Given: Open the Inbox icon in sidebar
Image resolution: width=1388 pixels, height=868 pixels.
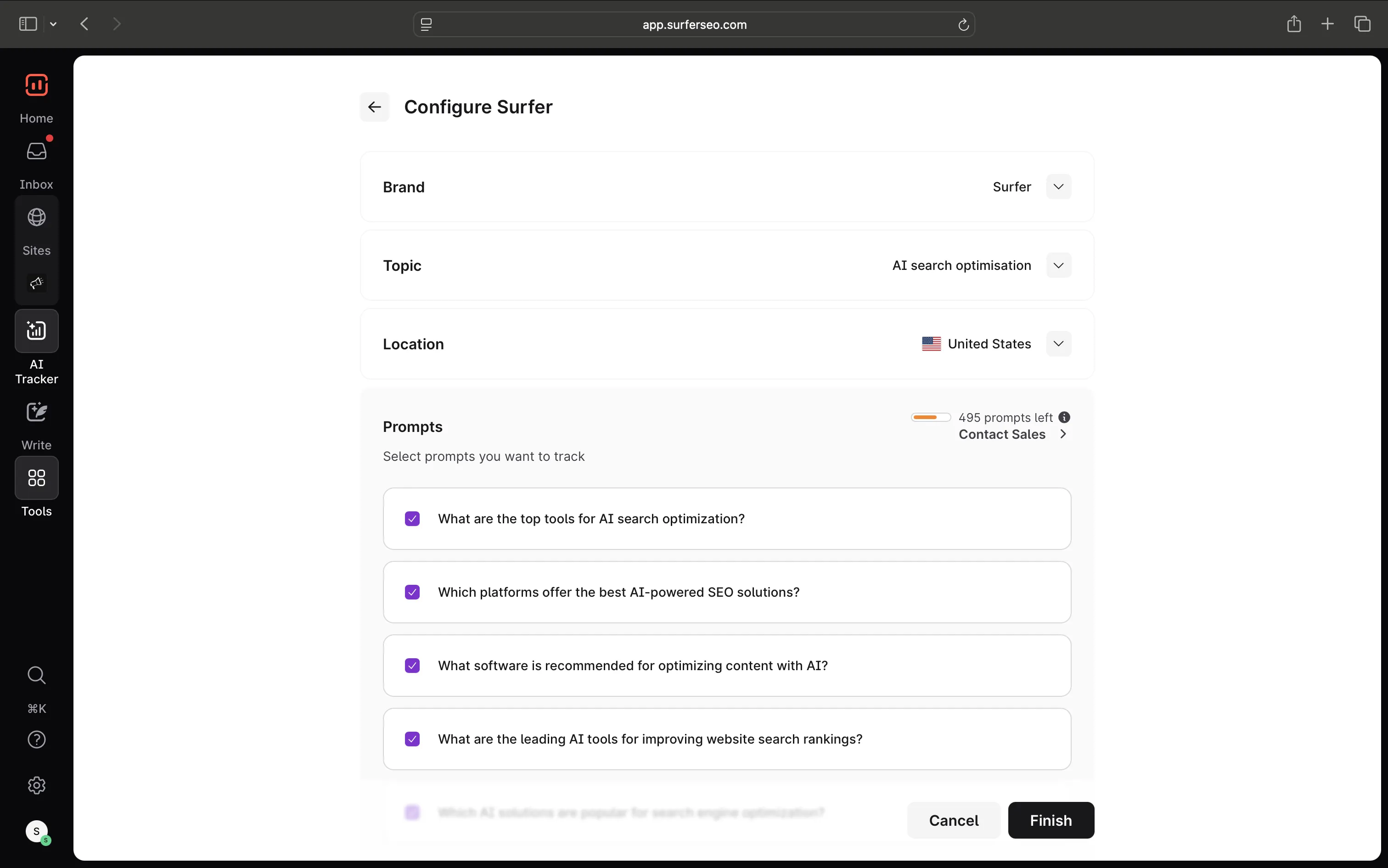Looking at the screenshot, I should coord(36,151).
